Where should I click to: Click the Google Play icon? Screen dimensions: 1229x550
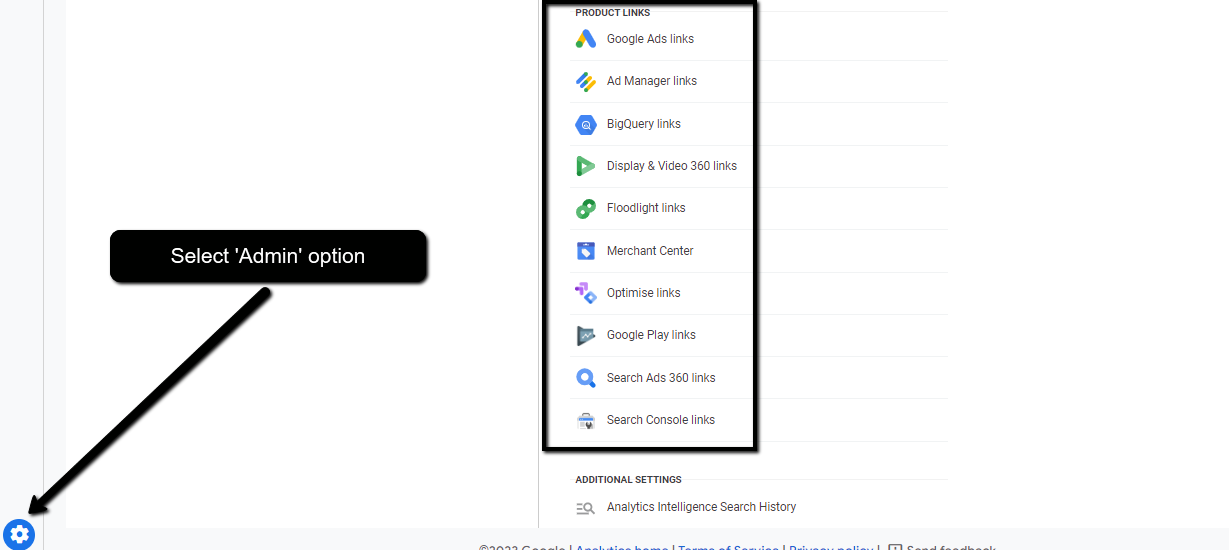click(586, 336)
